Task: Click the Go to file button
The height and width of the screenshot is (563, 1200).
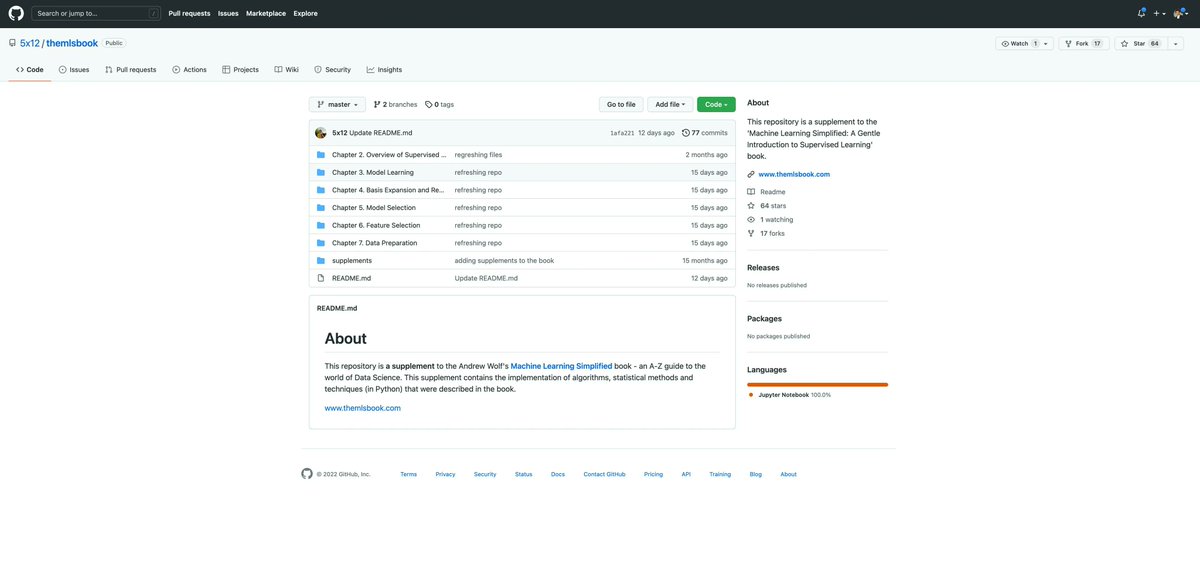Action: pos(621,104)
